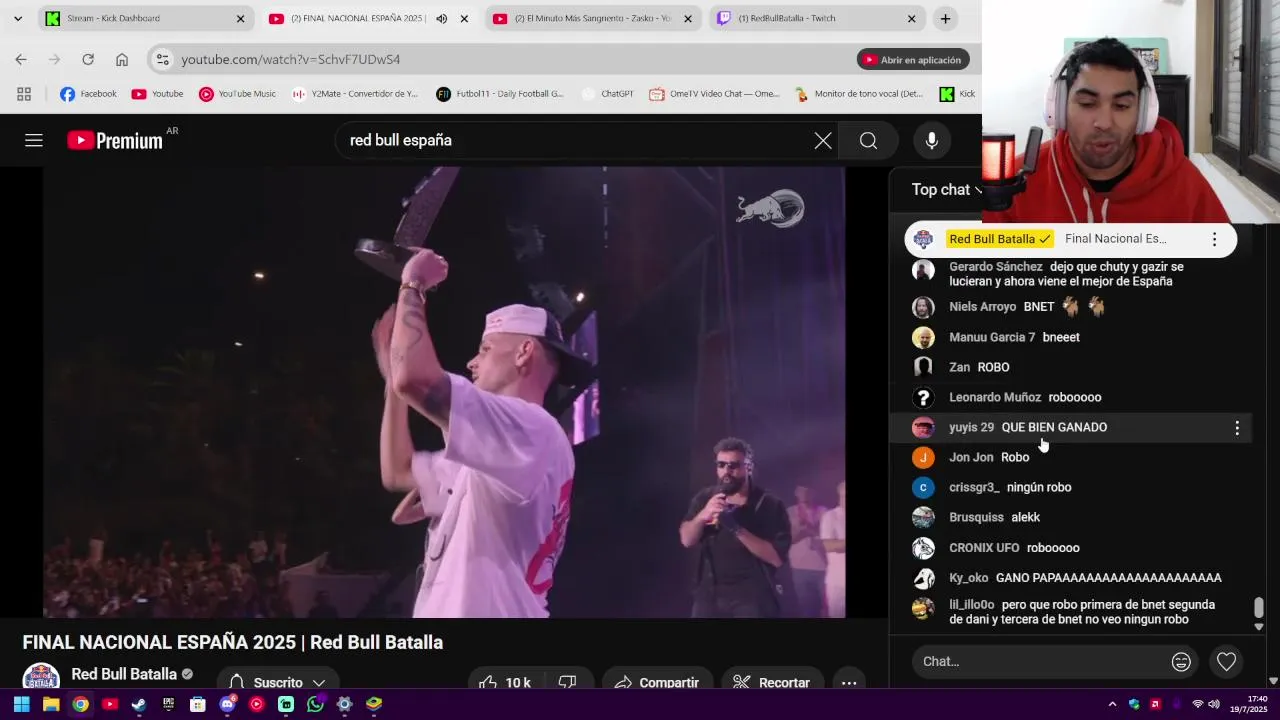The width and height of the screenshot is (1280, 720).
Task: Expand the Top chat mode dropdown
Action: (946, 190)
